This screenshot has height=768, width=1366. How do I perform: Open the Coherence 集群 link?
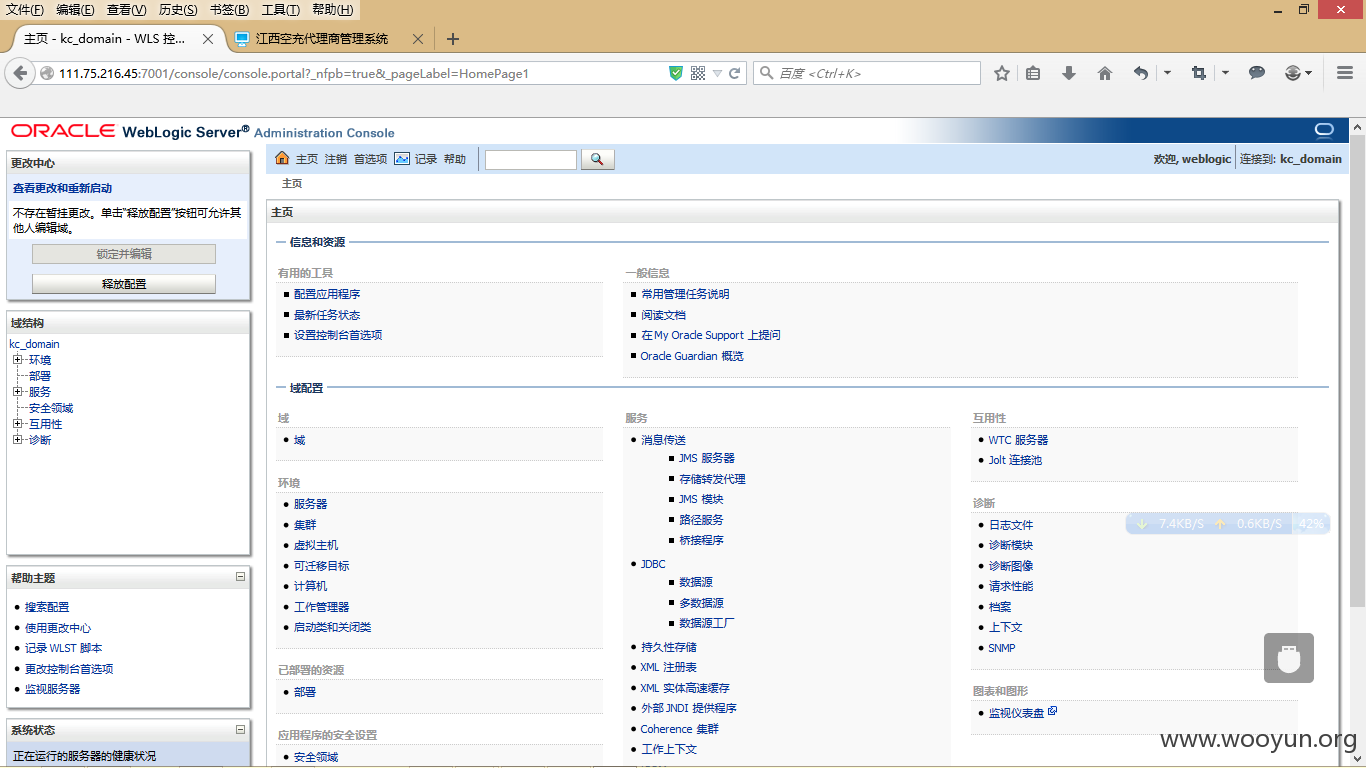coord(680,729)
